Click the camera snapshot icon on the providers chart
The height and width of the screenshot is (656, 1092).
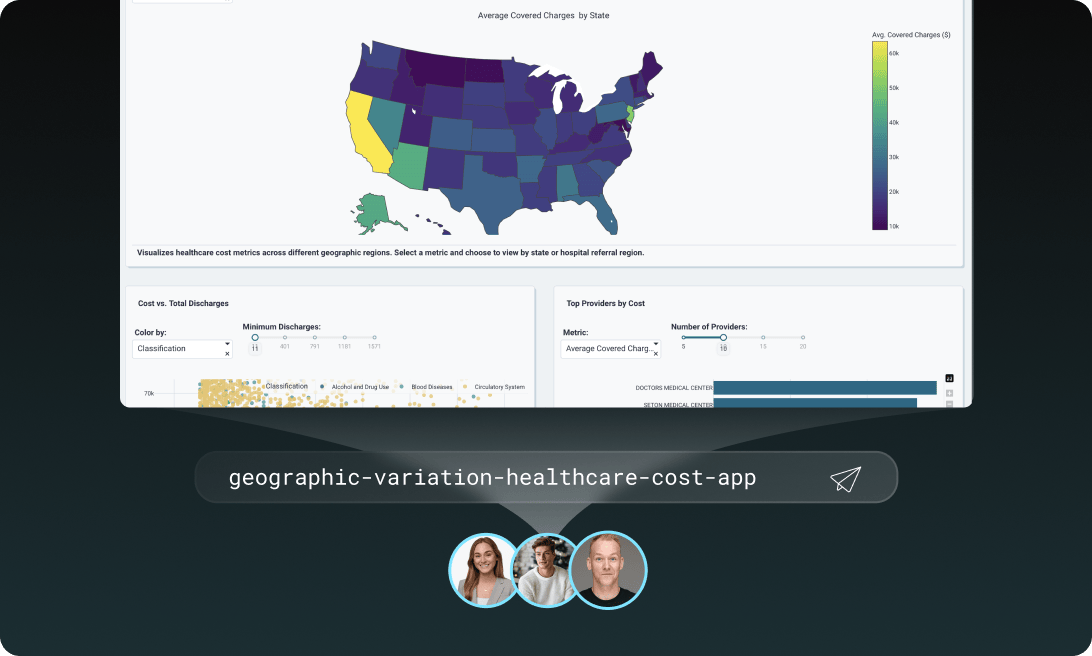pyautogui.click(x=950, y=378)
